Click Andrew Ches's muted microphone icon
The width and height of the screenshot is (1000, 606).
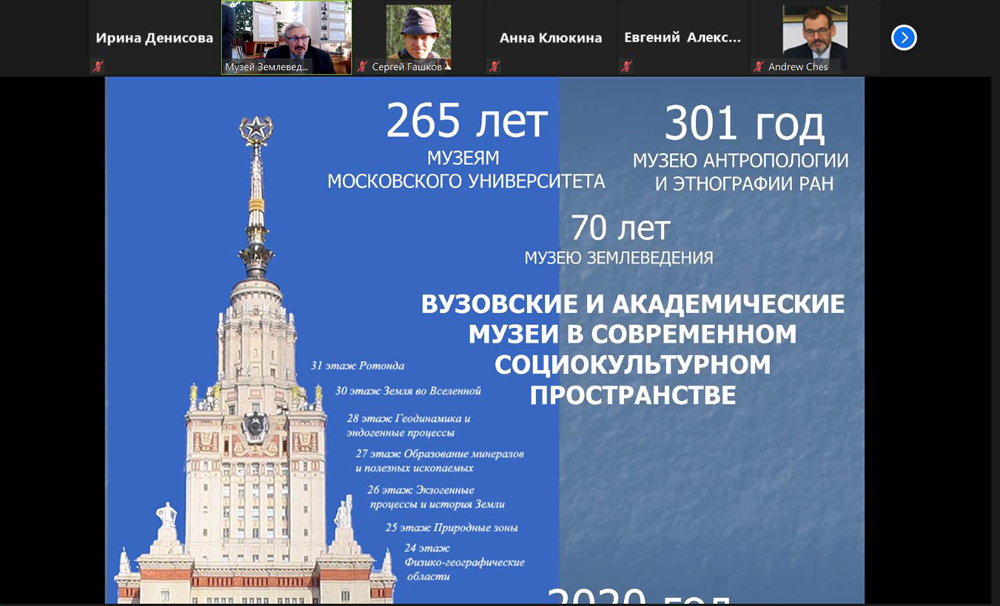[759, 67]
